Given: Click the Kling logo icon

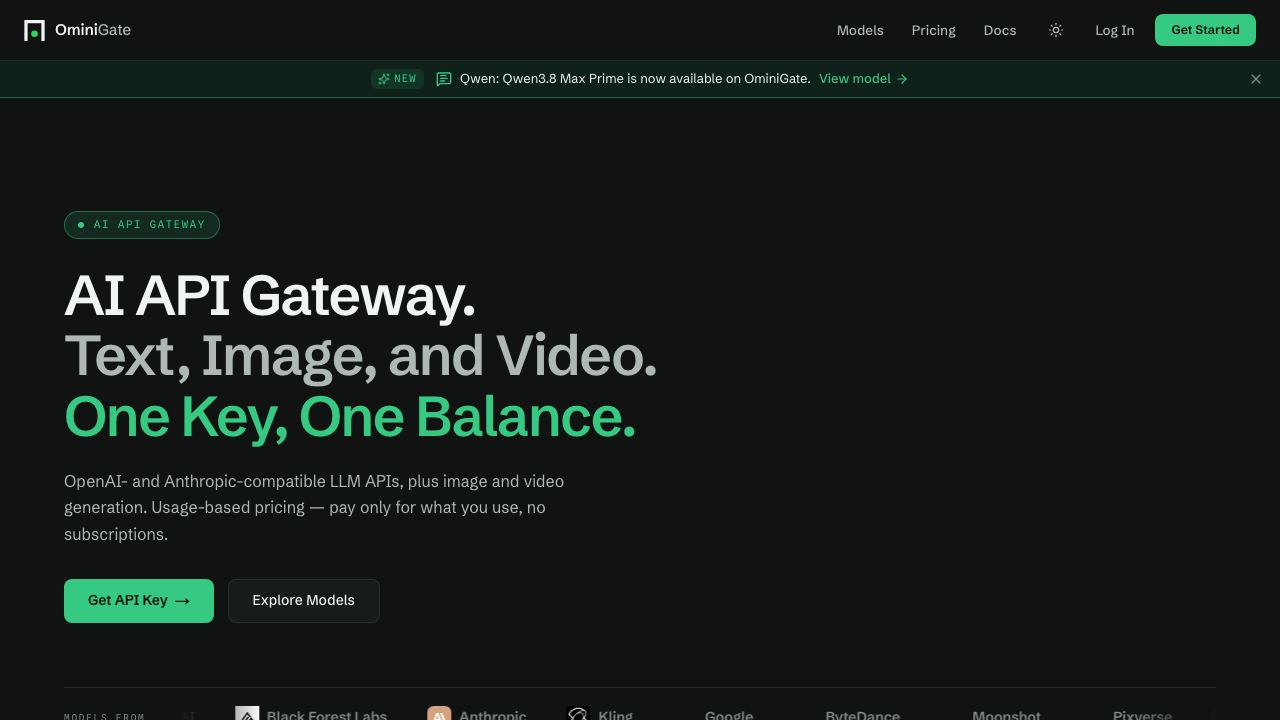Looking at the screenshot, I should pyautogui.click(x=578, y=714).
